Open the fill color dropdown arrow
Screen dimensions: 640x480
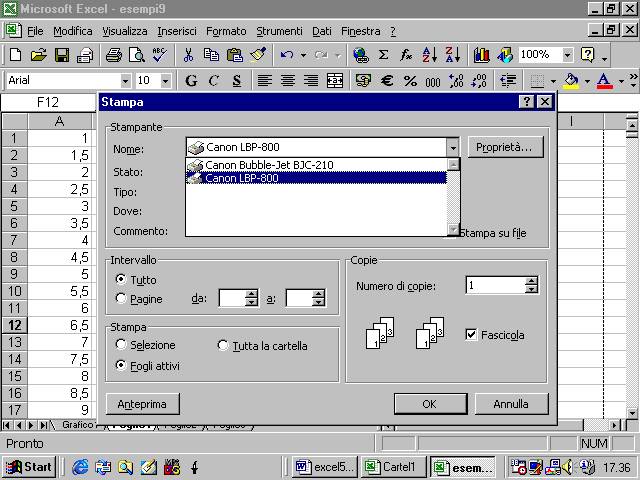point(587,81)
